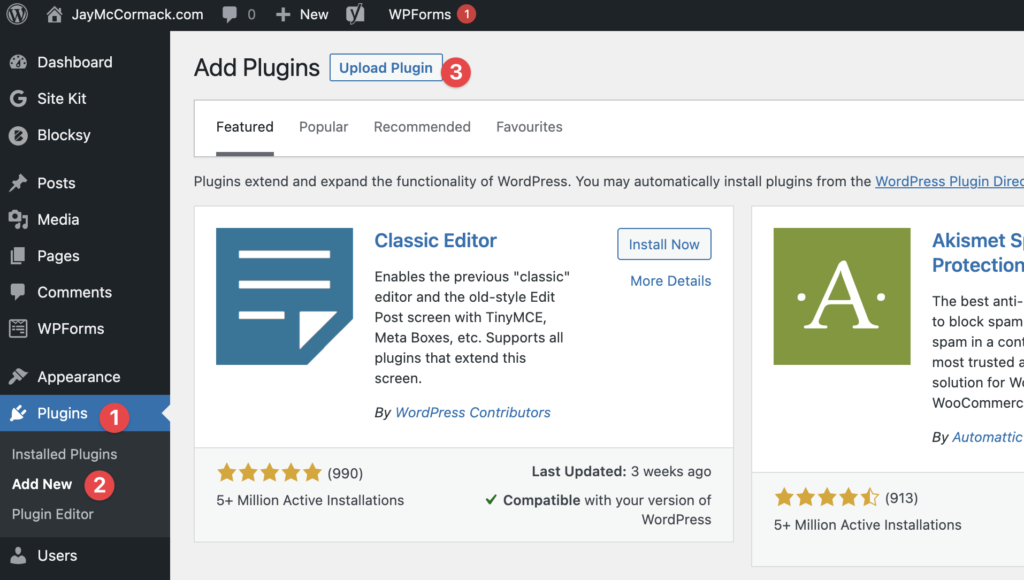1024x580 pixels.
Task: Switch to the Recommended tab
Action: 422,127
